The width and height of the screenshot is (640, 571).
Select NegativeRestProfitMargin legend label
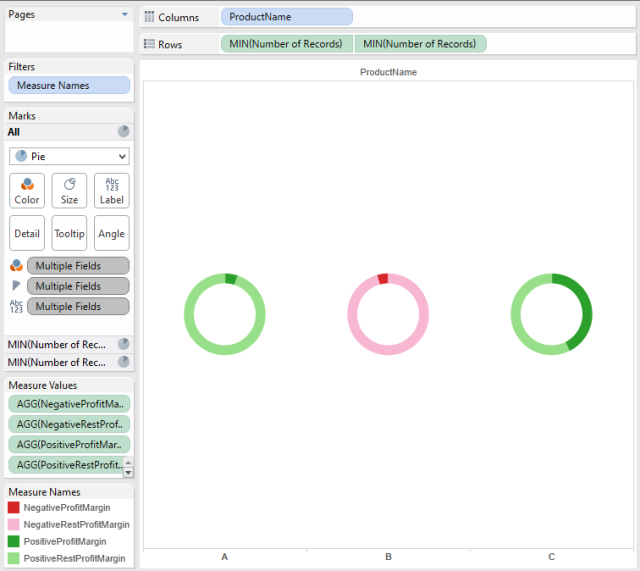(76, 524)
